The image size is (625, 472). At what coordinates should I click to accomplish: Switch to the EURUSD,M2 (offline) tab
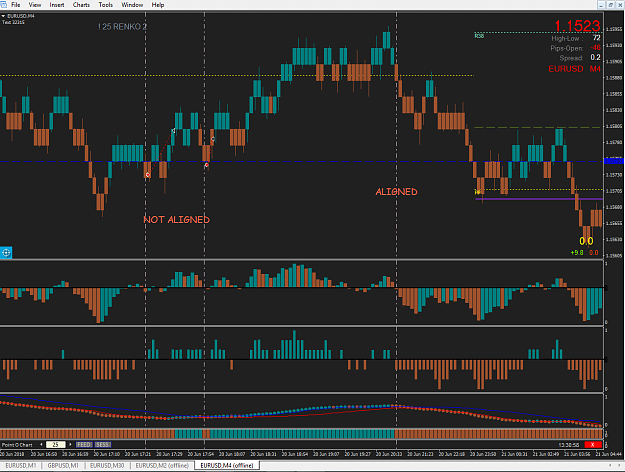click(x=162, y=465)
